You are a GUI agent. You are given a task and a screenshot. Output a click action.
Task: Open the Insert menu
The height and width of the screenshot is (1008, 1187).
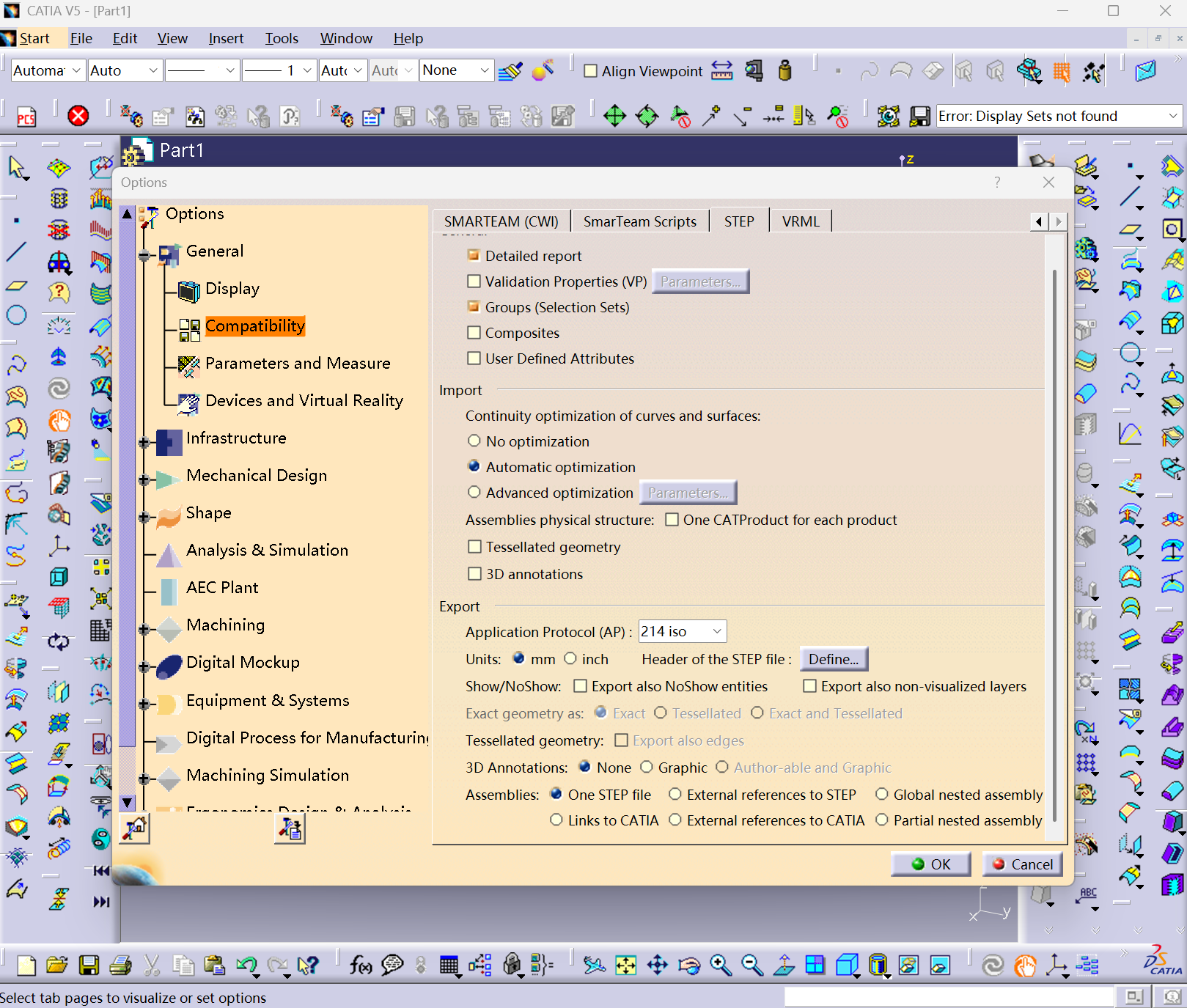[x=226, y=38]
